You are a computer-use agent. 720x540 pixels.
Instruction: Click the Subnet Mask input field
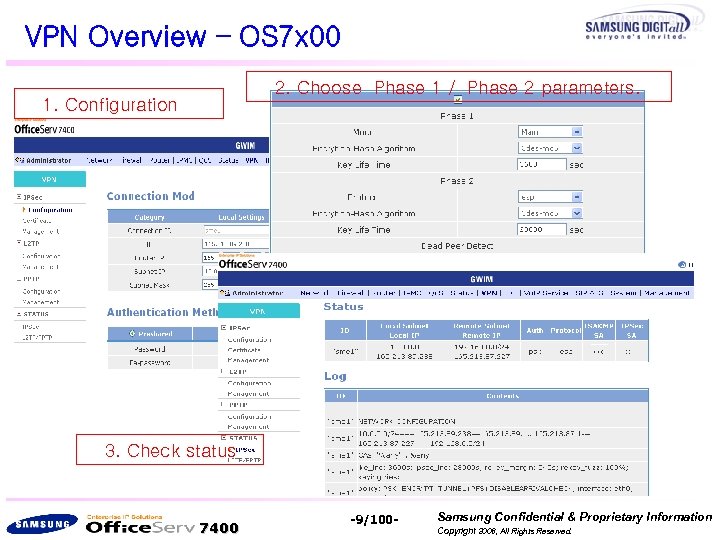click(x=210, y=285)
